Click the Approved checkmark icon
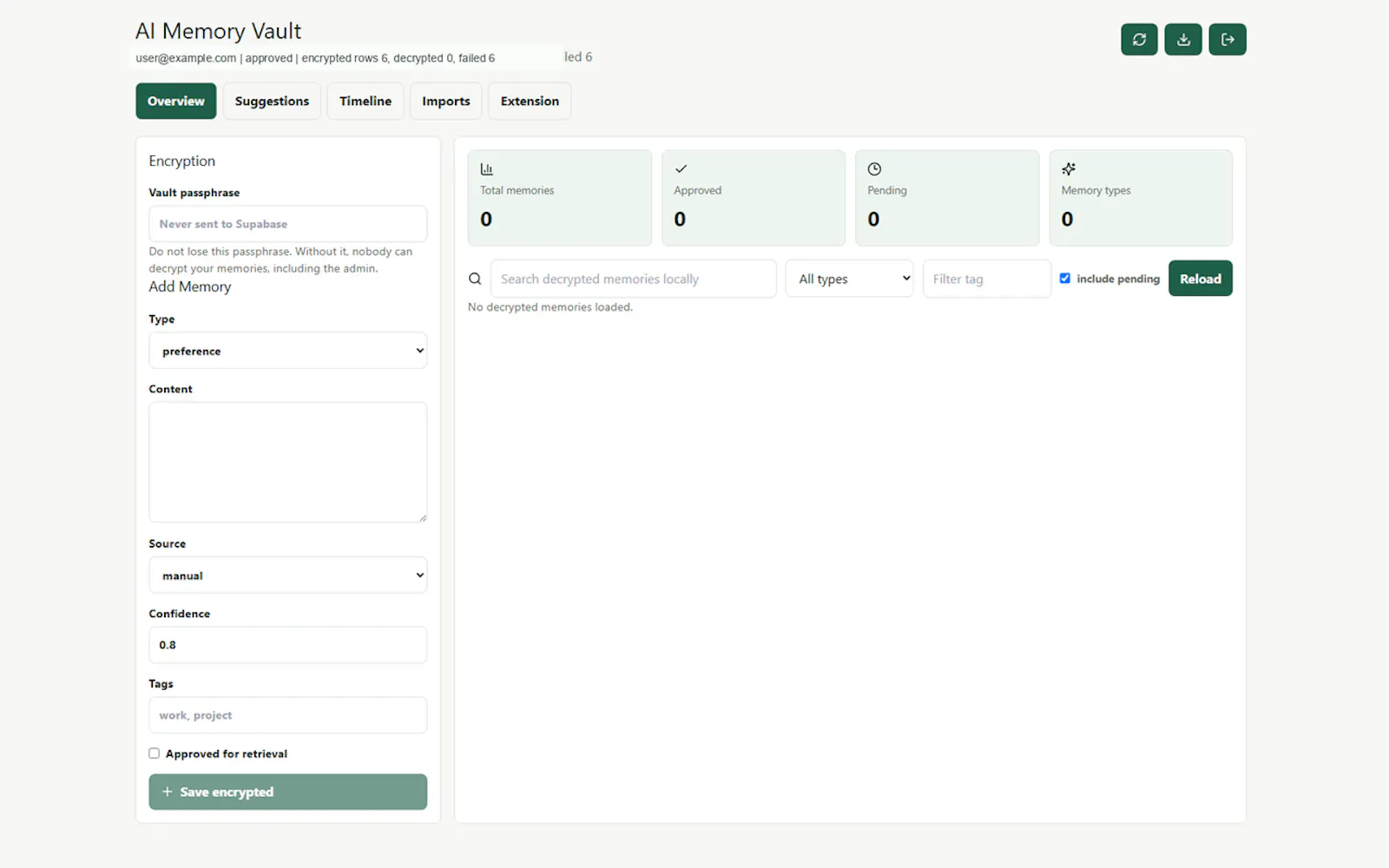 [681, 169]
